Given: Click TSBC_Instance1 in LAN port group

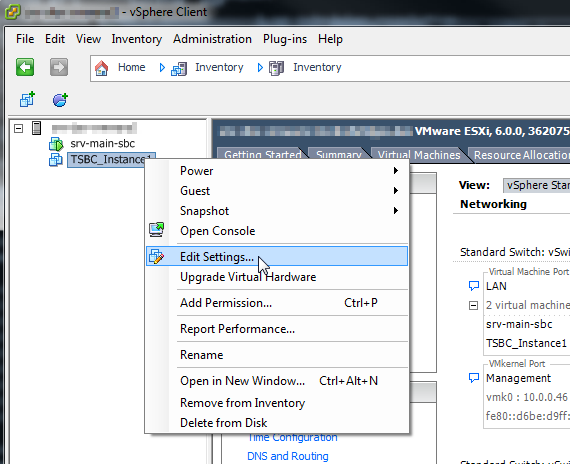Looking at the screenshot, I should 526,343.
